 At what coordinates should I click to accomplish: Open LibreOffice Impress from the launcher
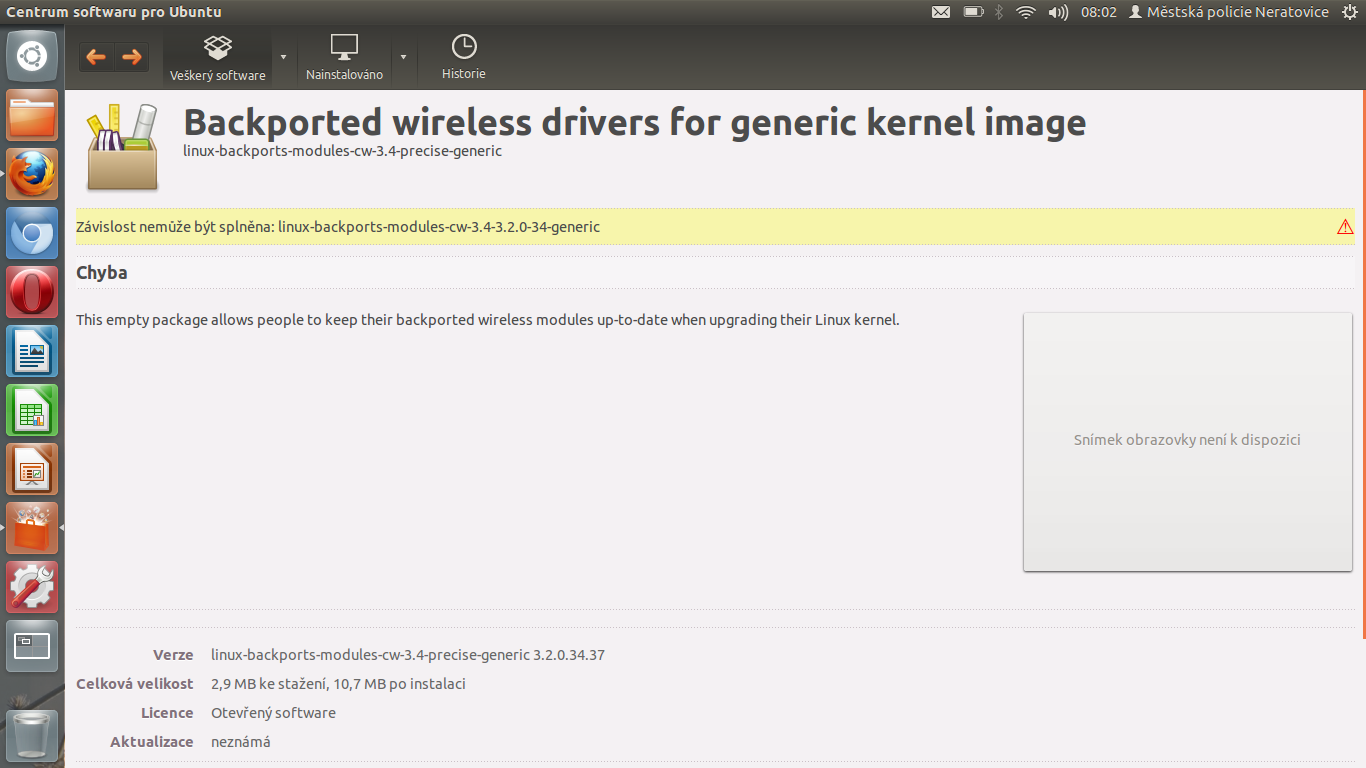tap(32, 469)
